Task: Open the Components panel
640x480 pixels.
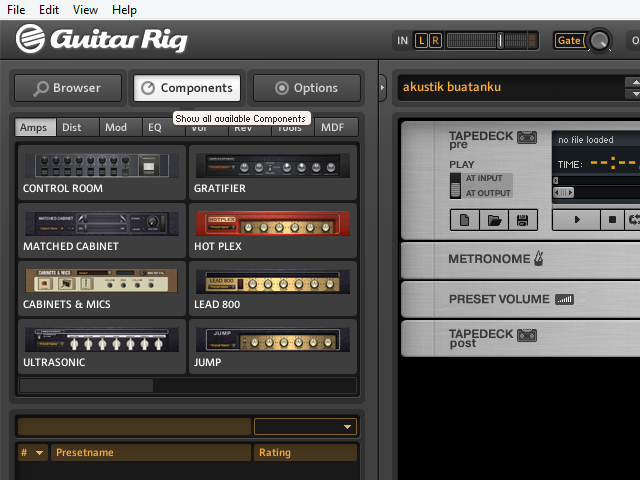Action: tap(187, 88)
